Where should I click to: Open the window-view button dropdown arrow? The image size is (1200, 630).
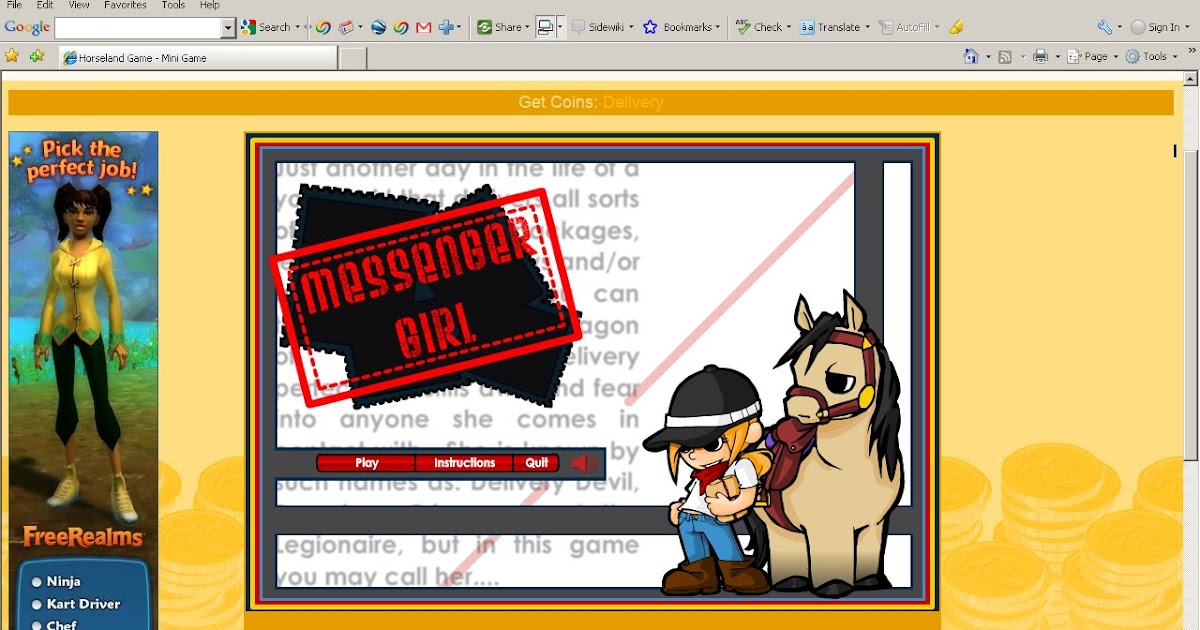click(x=561, y=27)
